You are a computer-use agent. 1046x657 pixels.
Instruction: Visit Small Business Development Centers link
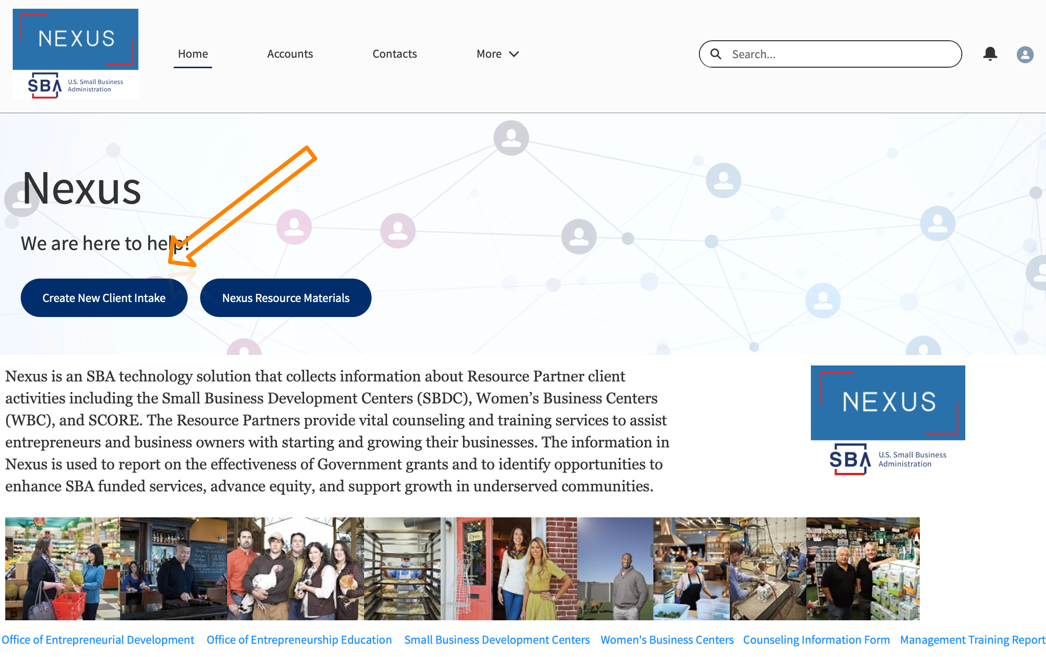(496, 640)
